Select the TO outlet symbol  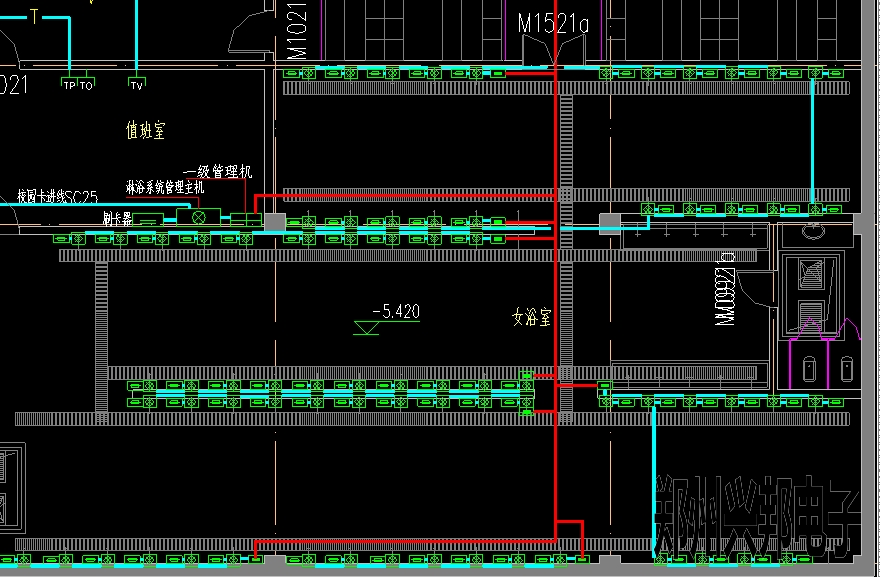86,85
